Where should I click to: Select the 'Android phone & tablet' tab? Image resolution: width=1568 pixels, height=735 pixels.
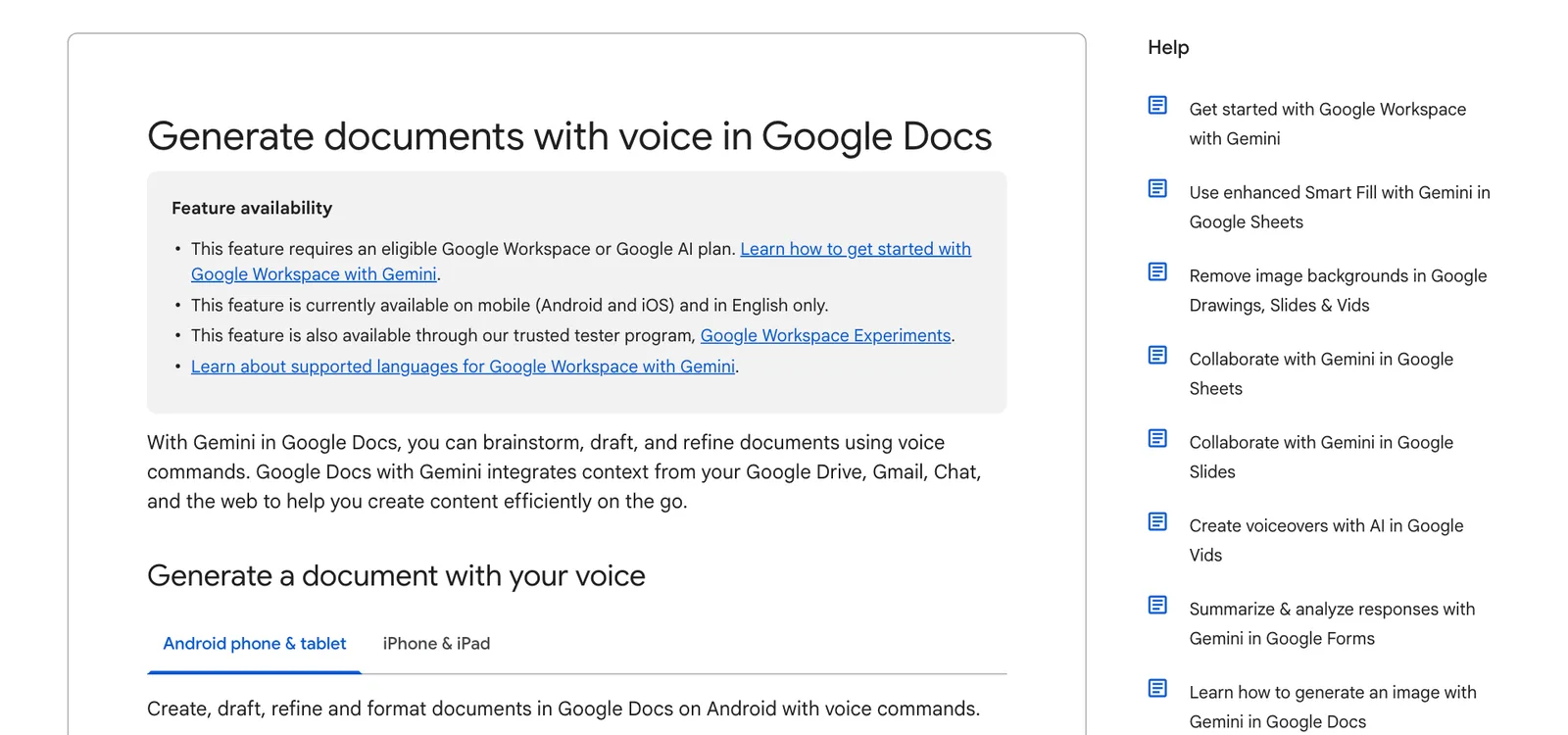pos(255,644)
